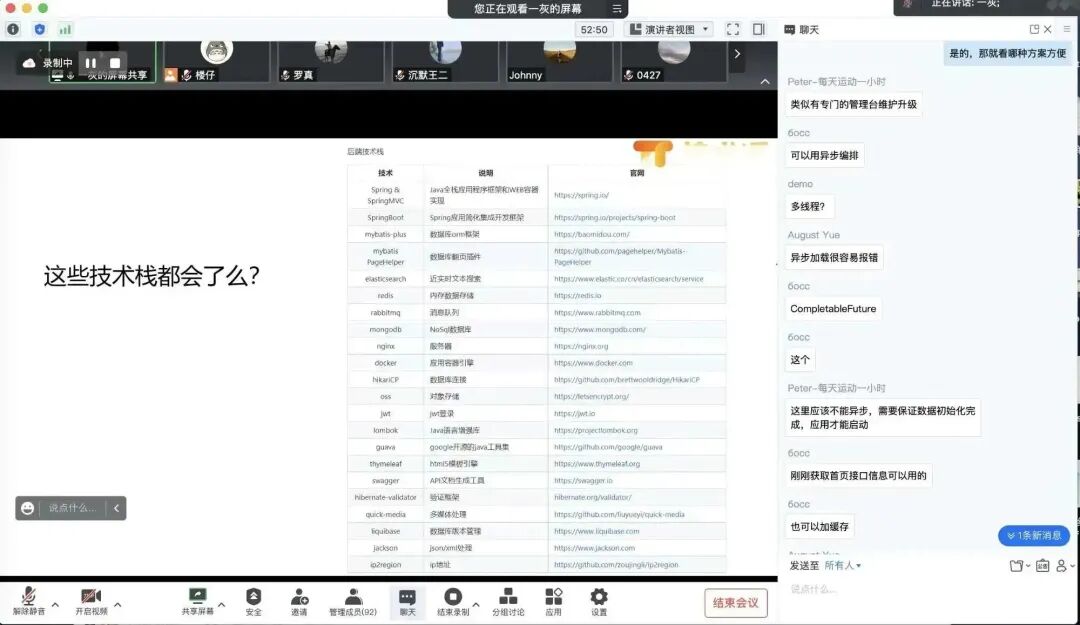This screenshot has height=625, width=1080.
Task: Open https://spring.io/ link in table
Action: click(x=581, y=195)
